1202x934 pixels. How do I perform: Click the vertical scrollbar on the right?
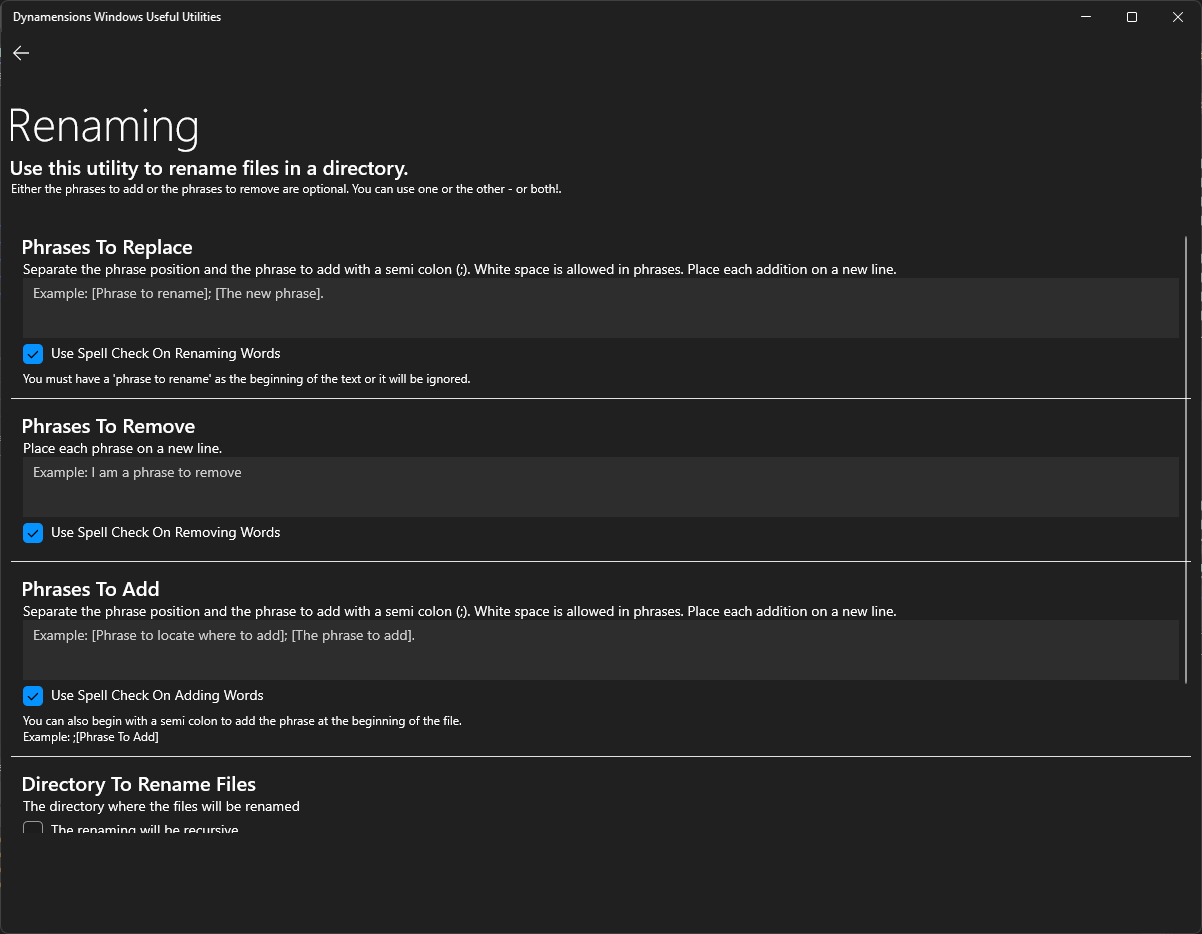pyautogui.click(x=1186, y=460)
